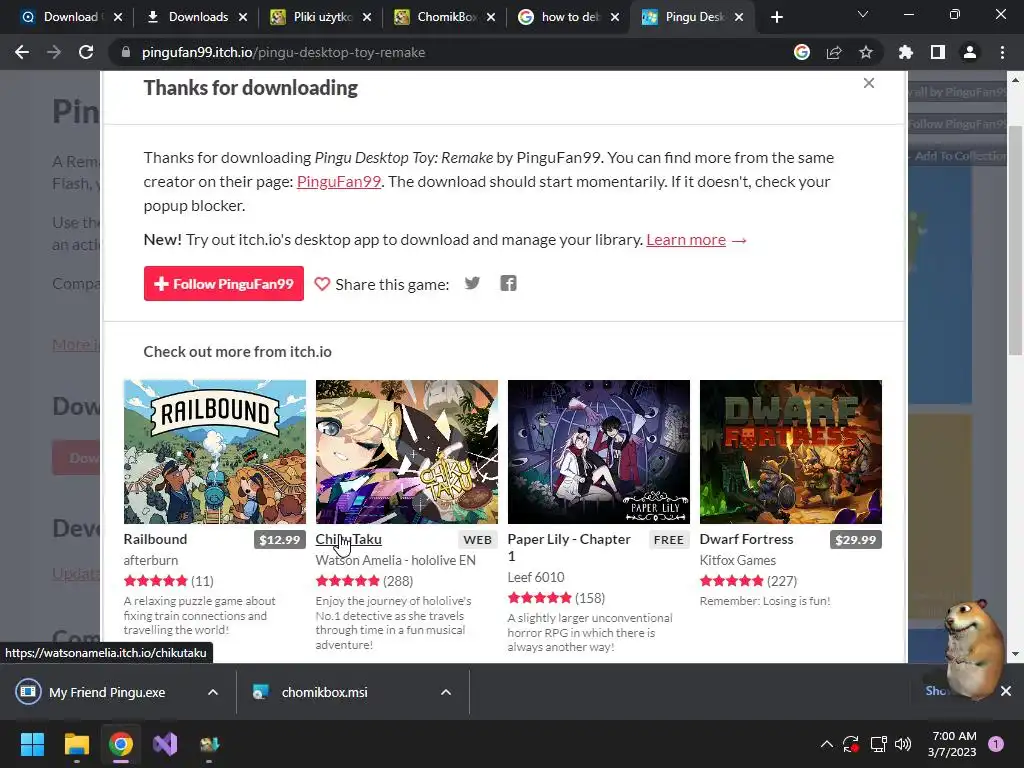Viewport: 1024px width, 768px height.
Task: Expand chomikbox.msi download options
Action: click(x=446, y=692)
